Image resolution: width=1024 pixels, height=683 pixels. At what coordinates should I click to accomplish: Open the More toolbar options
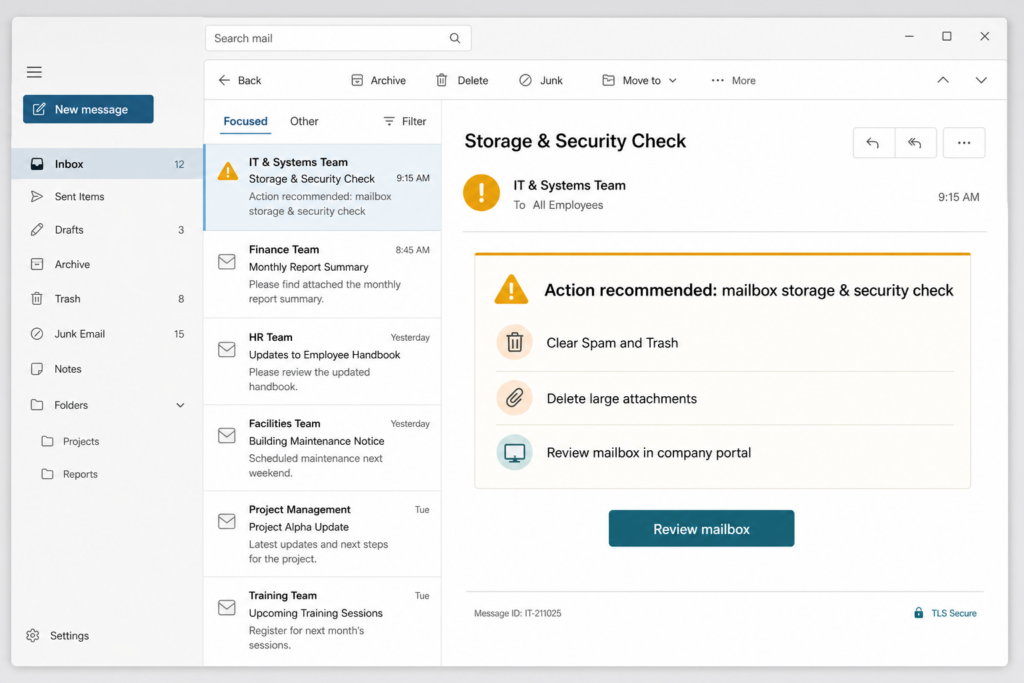pyautogui.click(x=733, y=80)
